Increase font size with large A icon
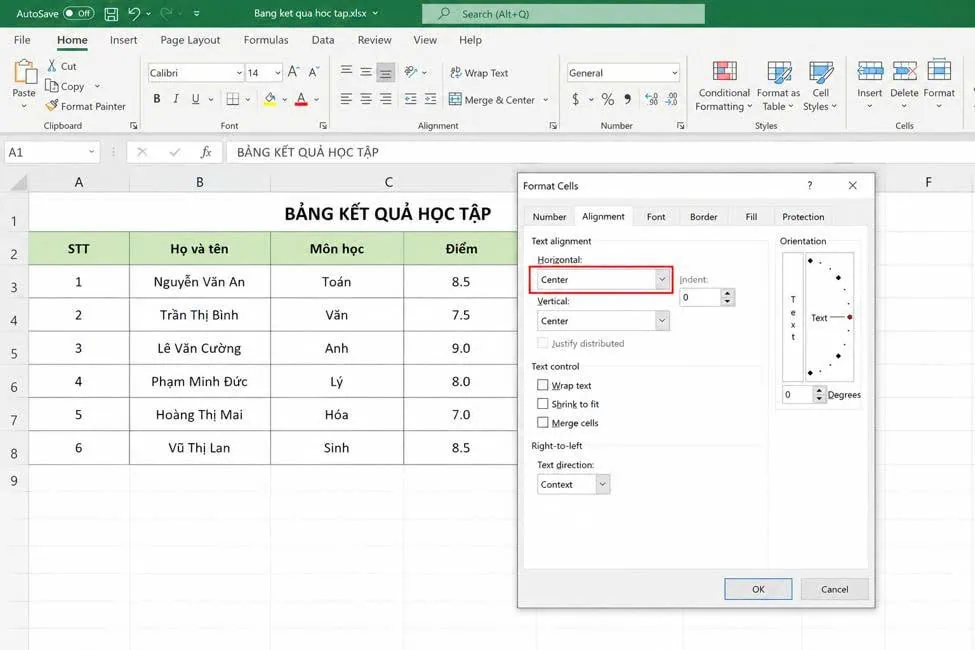This screenshot has height=650, width=975. tap(293, 72)
